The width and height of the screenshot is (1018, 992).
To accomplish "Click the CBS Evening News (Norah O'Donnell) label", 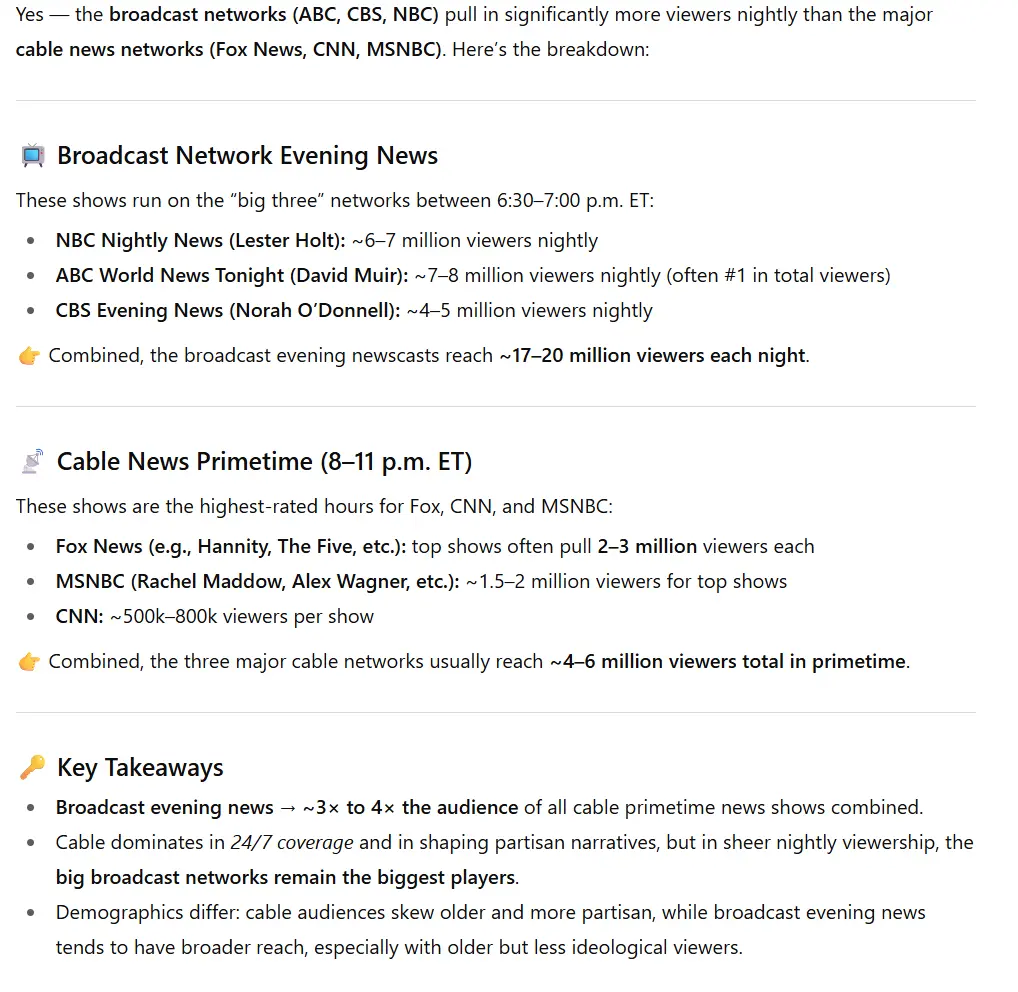I will (228, 311).
